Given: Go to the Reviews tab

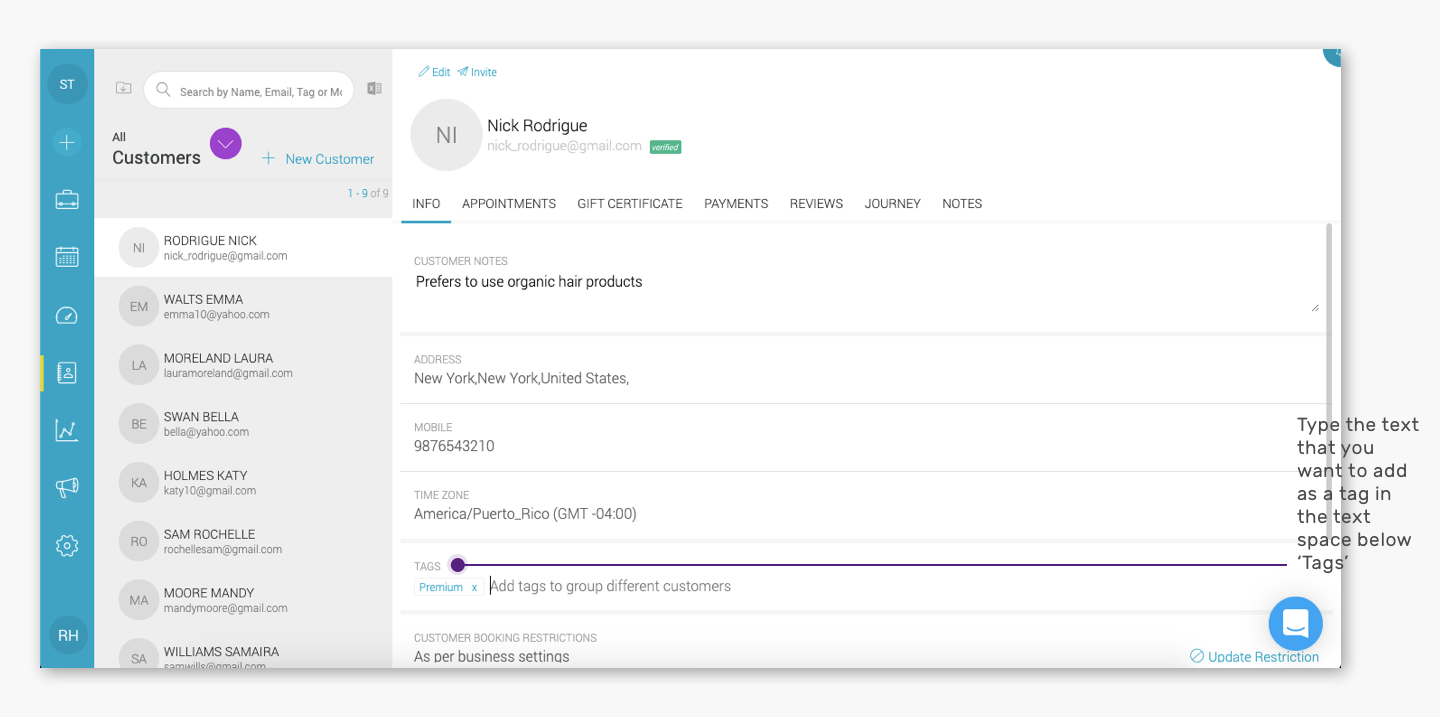Looking at the screenshot, I should click(816, 204).
